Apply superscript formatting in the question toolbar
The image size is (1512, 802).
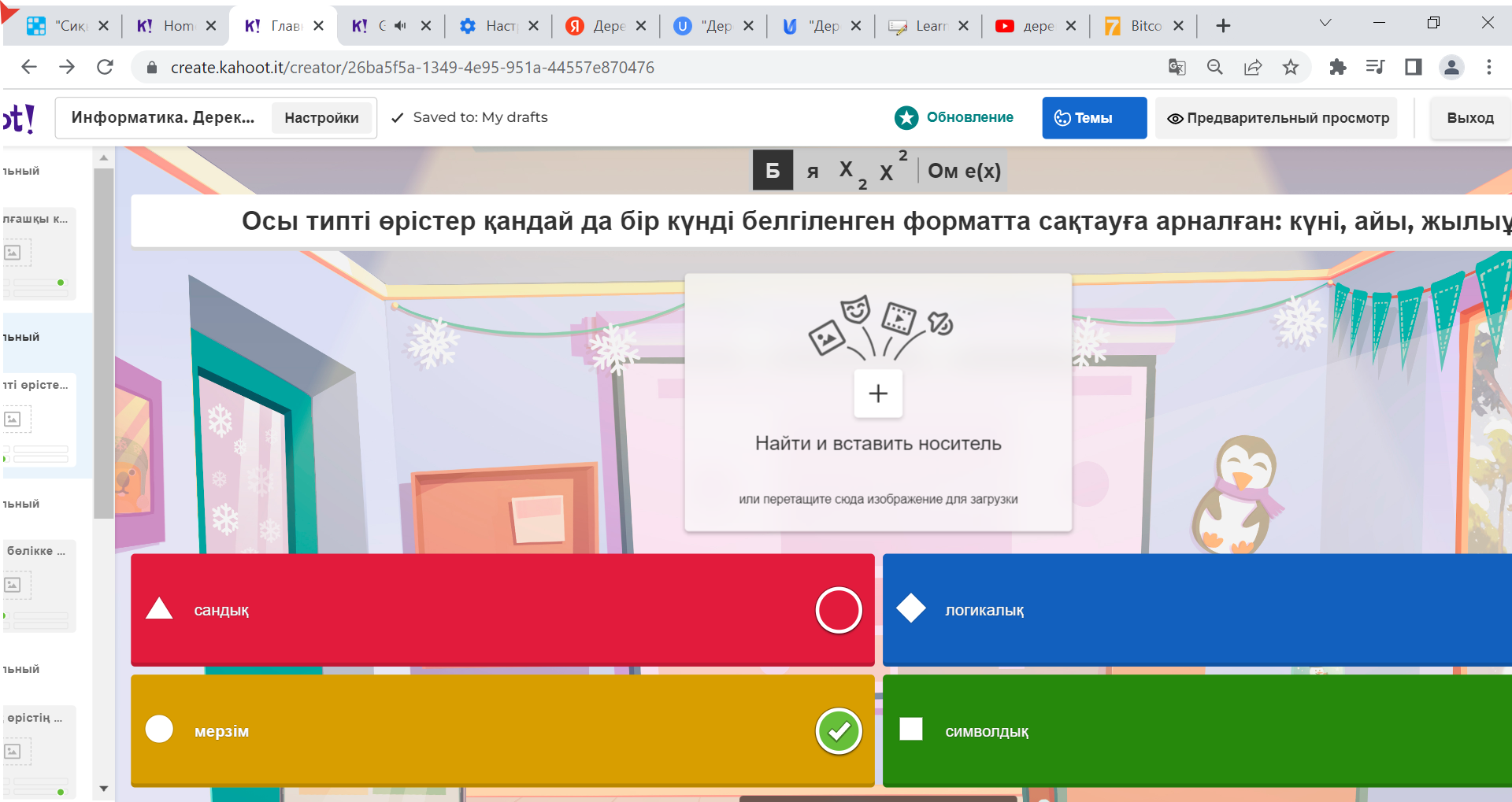click(x=894, y=168)
